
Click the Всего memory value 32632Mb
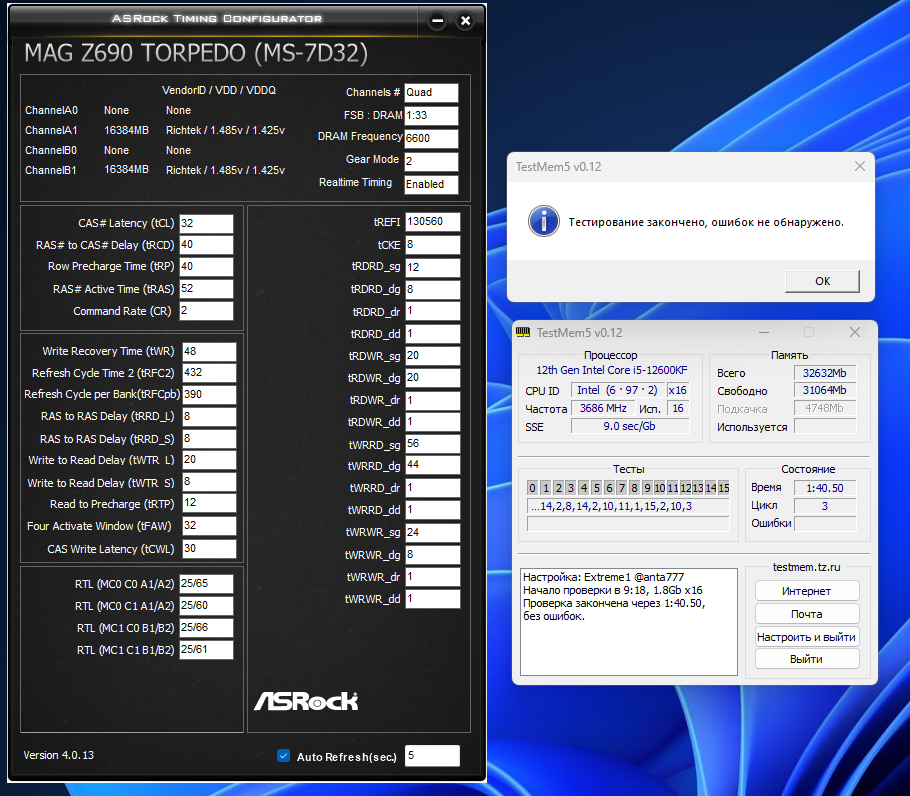tap(825, 373)
